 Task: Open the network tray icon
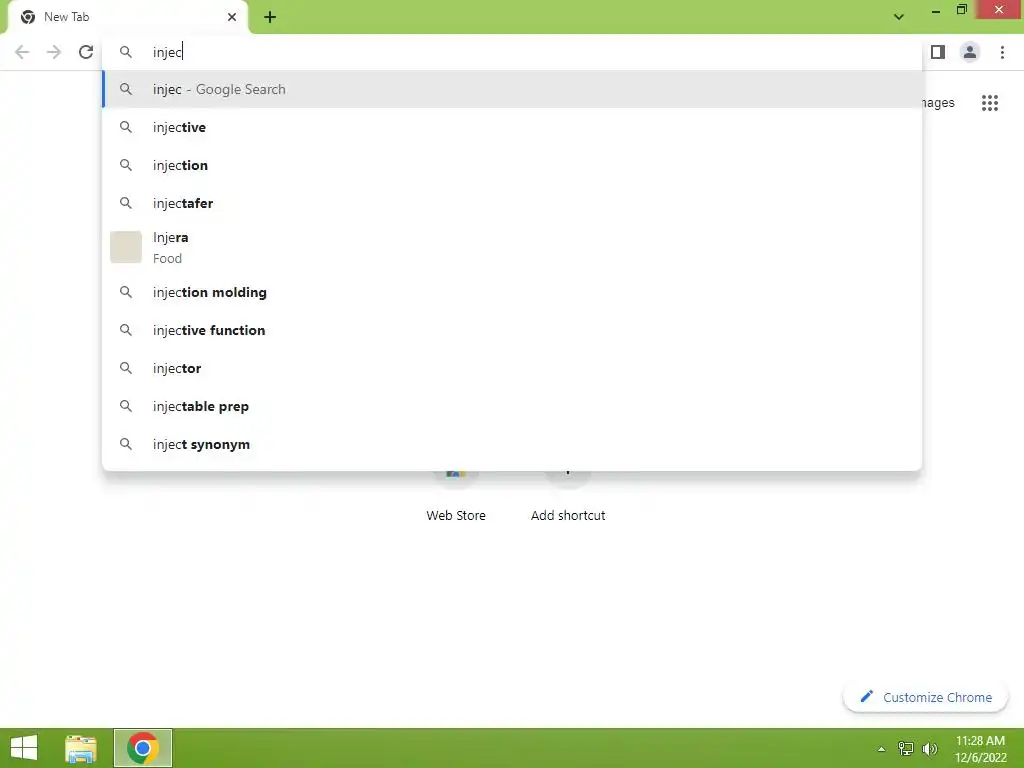click(906, 748)
